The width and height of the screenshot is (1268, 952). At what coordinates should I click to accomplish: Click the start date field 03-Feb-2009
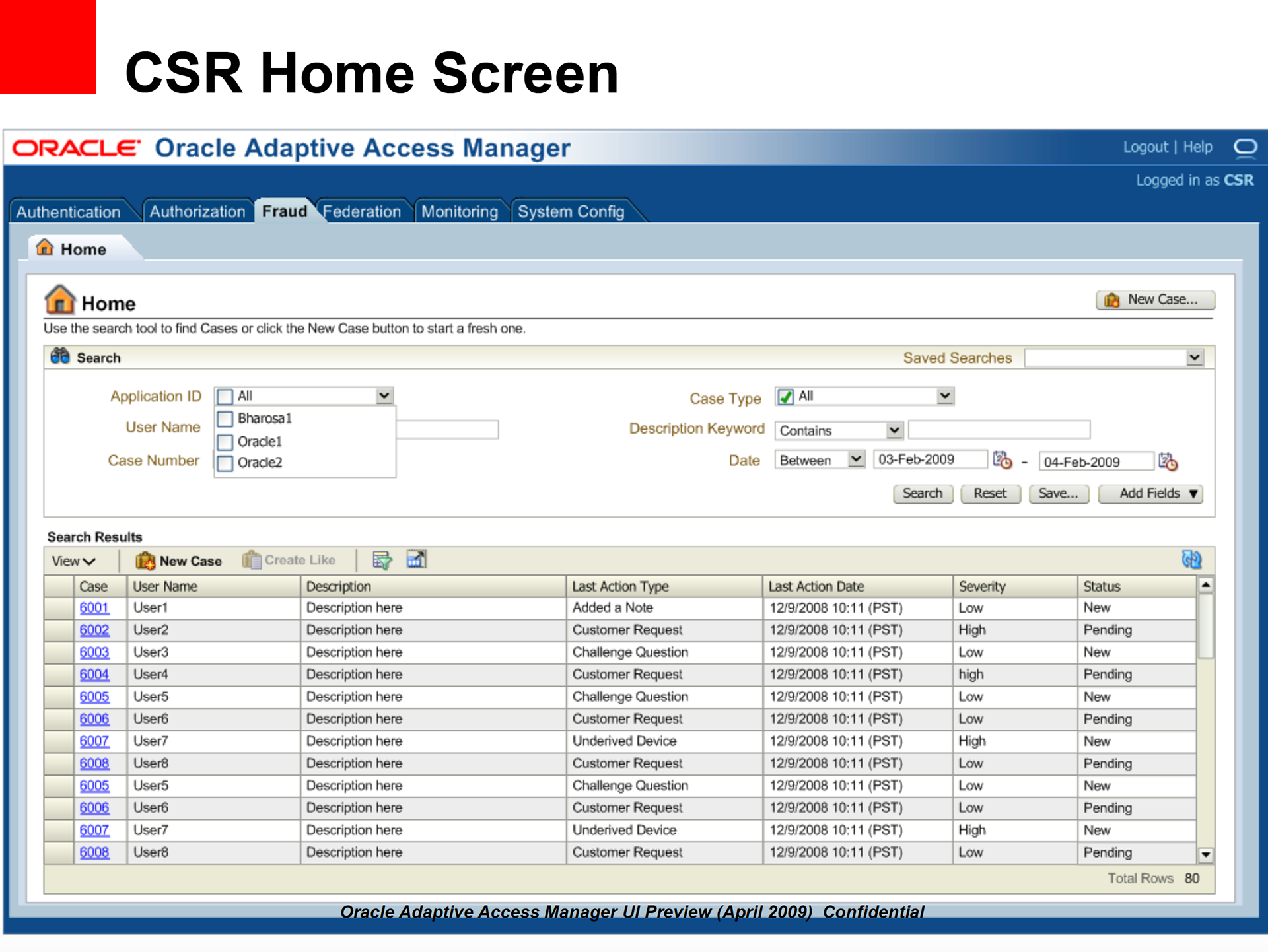pos(931,459)
